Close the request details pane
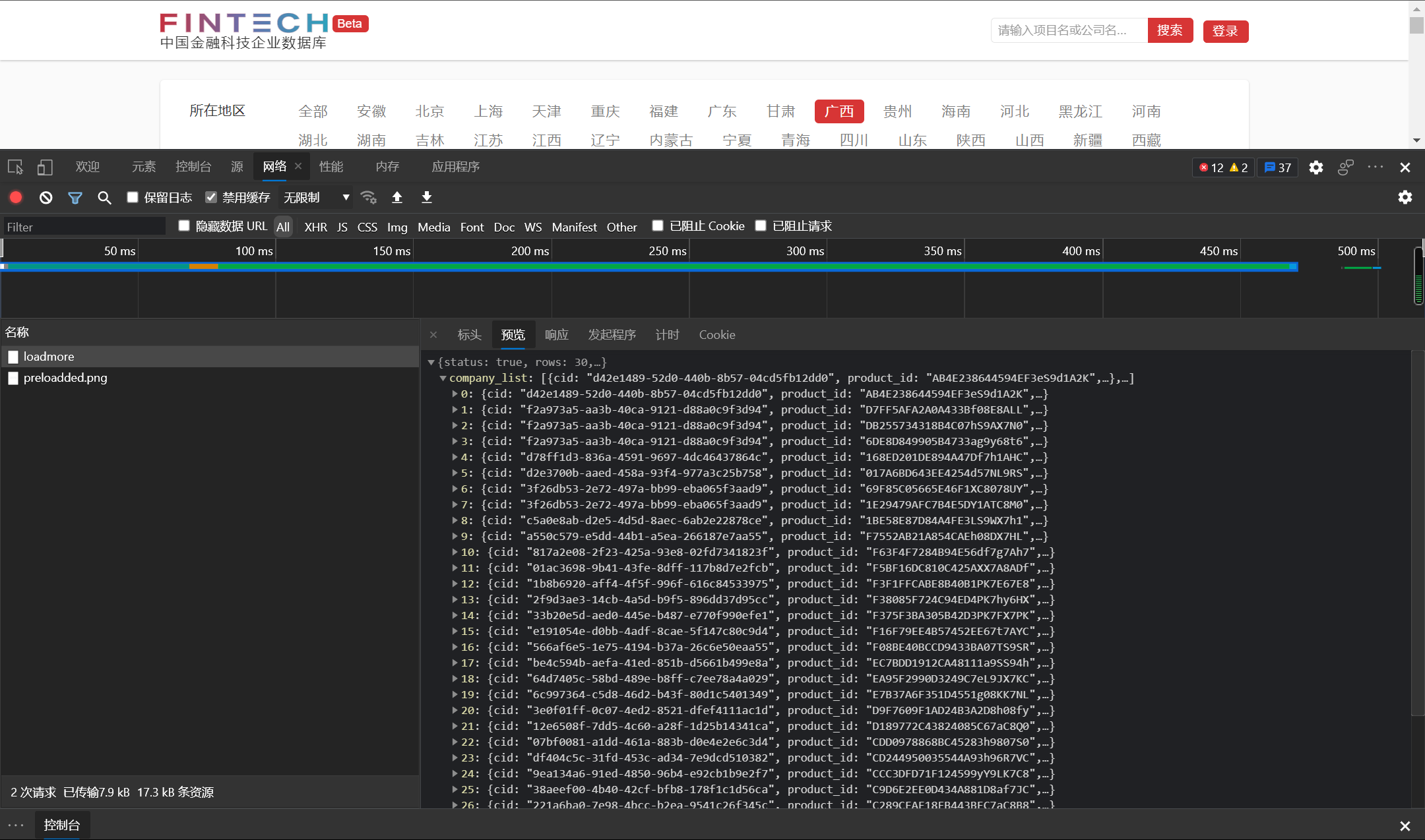The width and height of the screenshot is (1425, 840). (x=433, y=335)
